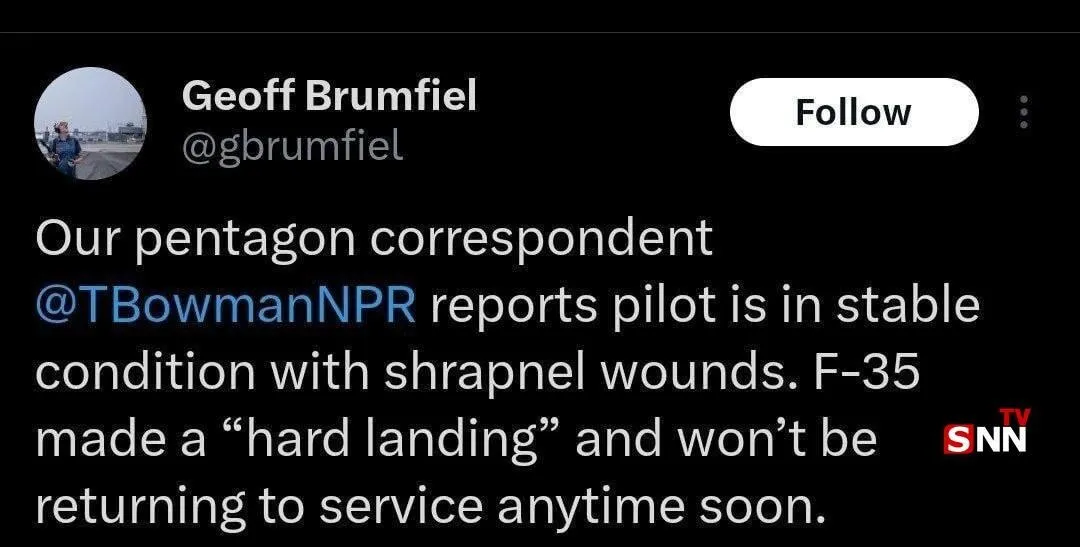Open the @TBowmanNPR mention link
Screen dimensions: 1080x547
(225, 305)
